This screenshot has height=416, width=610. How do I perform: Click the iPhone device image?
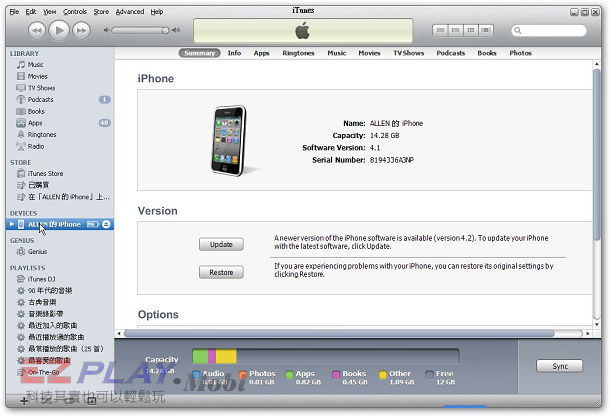(230, 140)
